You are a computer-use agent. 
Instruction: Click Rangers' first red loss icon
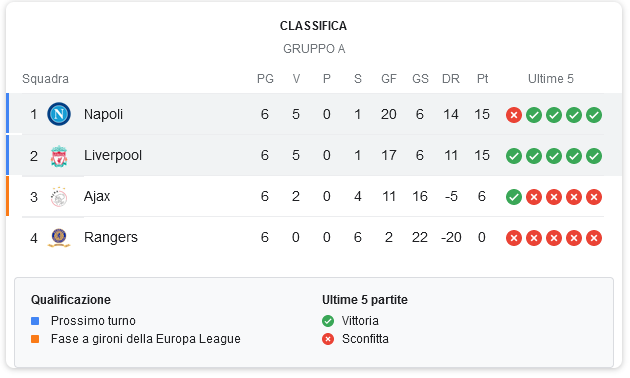[x=514, y=238]
